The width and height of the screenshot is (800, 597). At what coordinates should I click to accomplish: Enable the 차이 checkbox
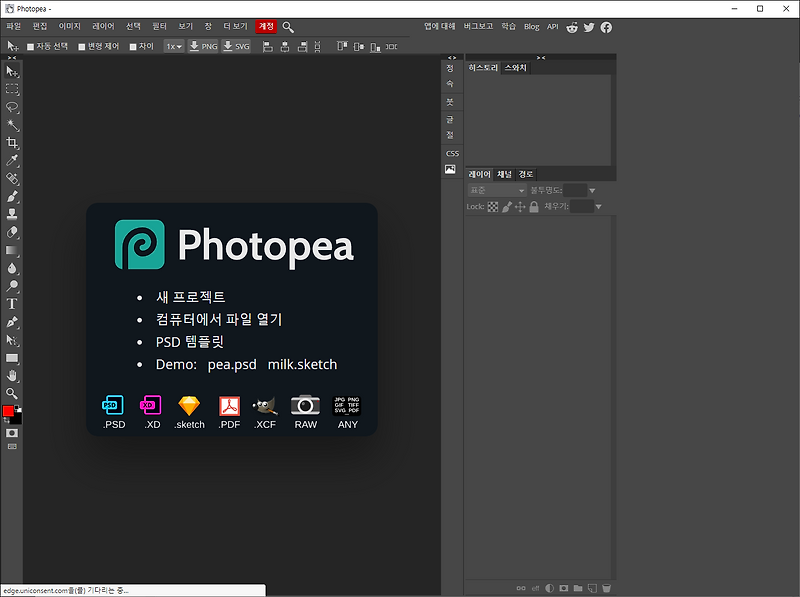pos(133,47)
